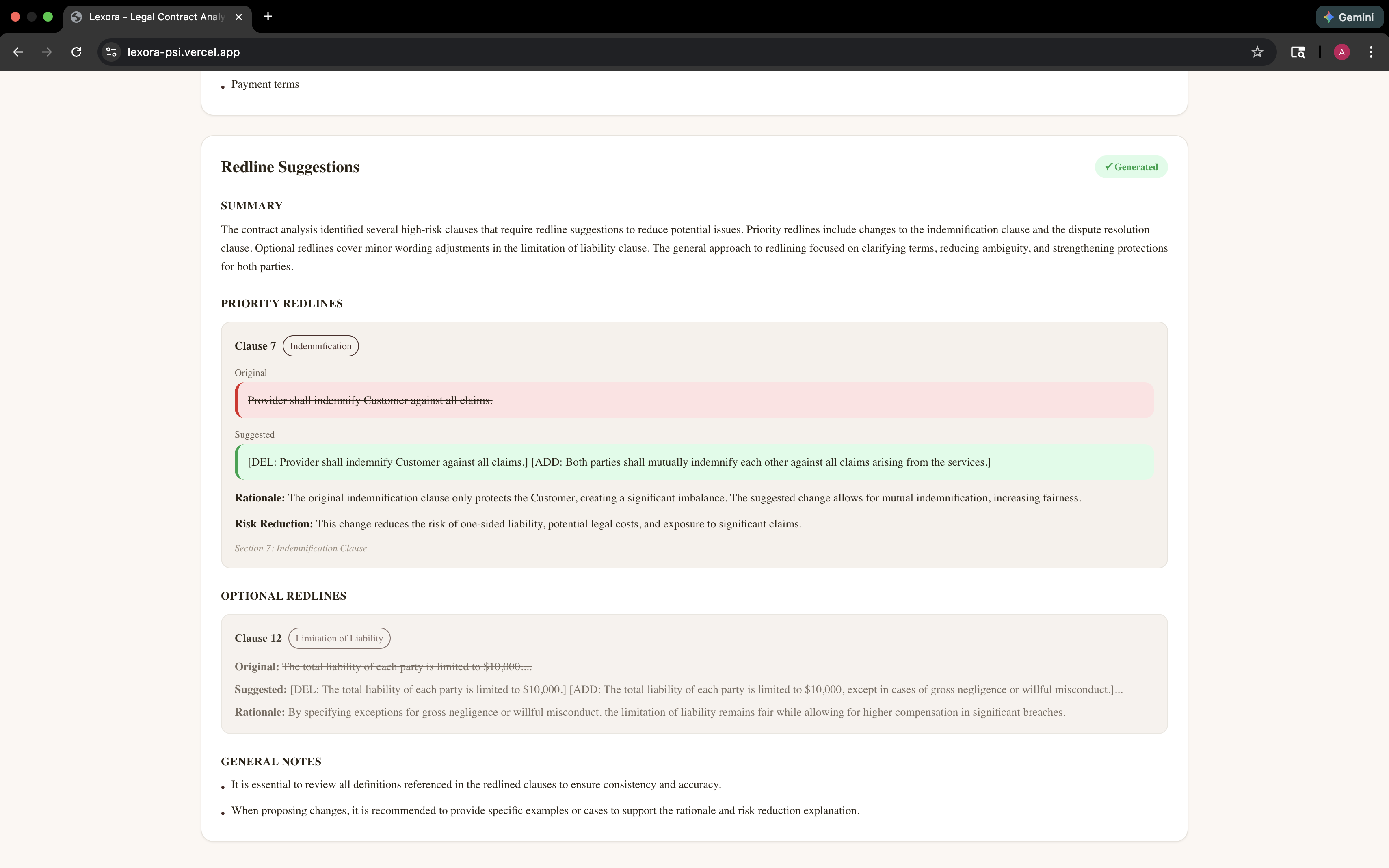Screen dimensions: 1389x868
Task: Select the Lexora Legal Contract tab
Action: coord(155,17)
